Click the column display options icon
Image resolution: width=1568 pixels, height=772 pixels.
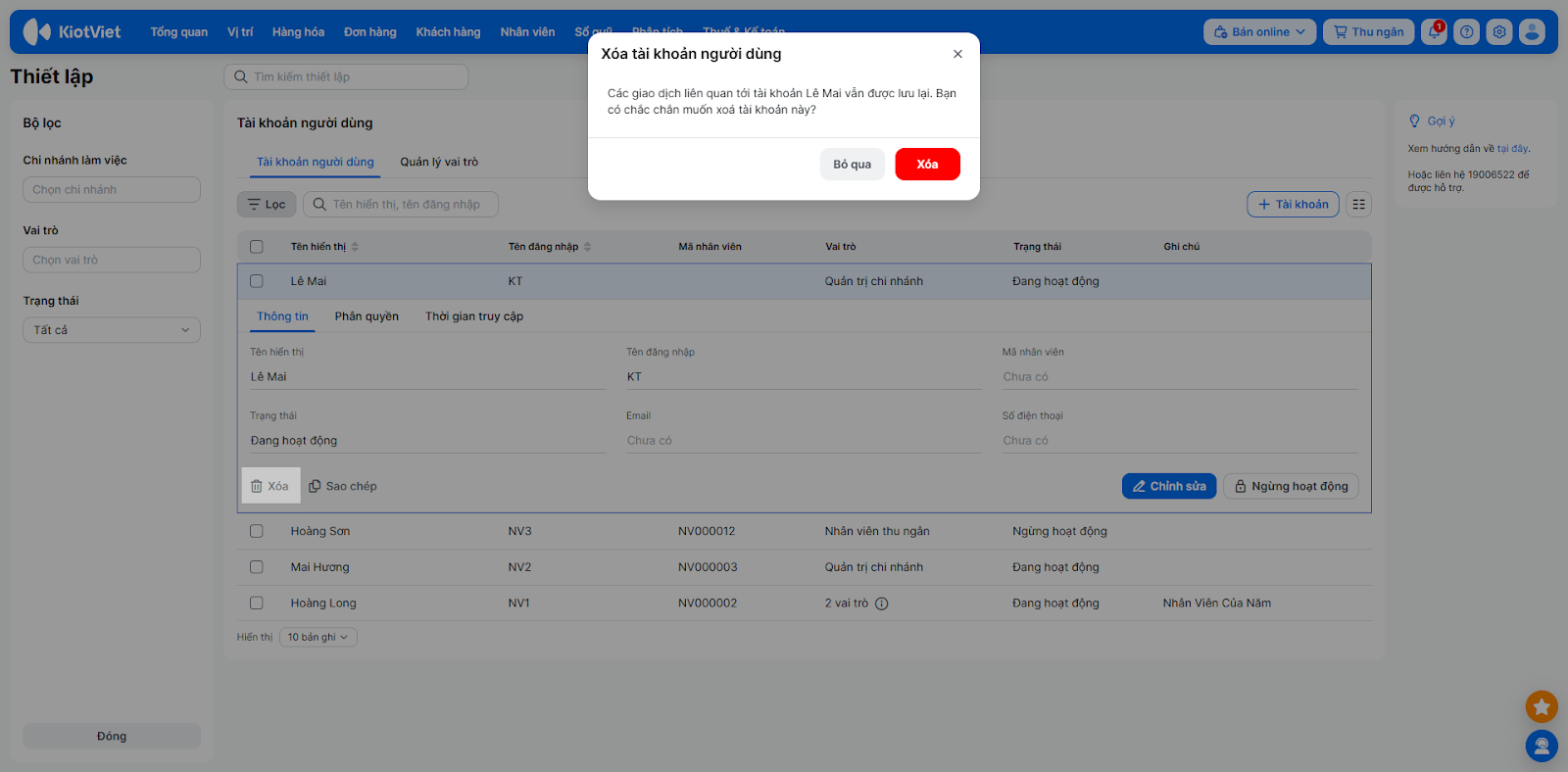tap(1358, 205)
